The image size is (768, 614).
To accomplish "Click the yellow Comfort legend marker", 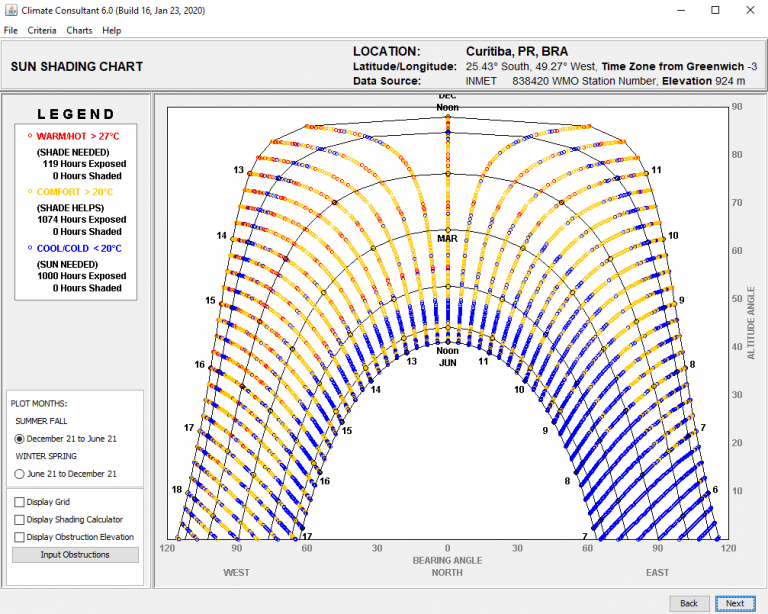I will tap(30, 191).
